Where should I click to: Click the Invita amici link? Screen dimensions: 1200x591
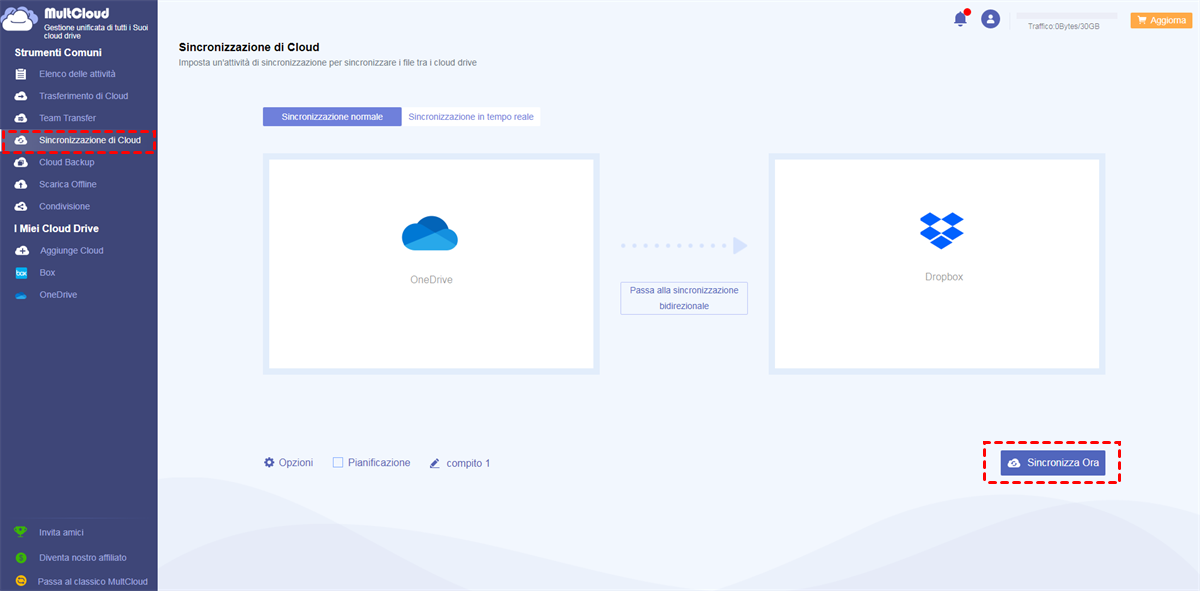pyautogui.click(x=62, y=533)
